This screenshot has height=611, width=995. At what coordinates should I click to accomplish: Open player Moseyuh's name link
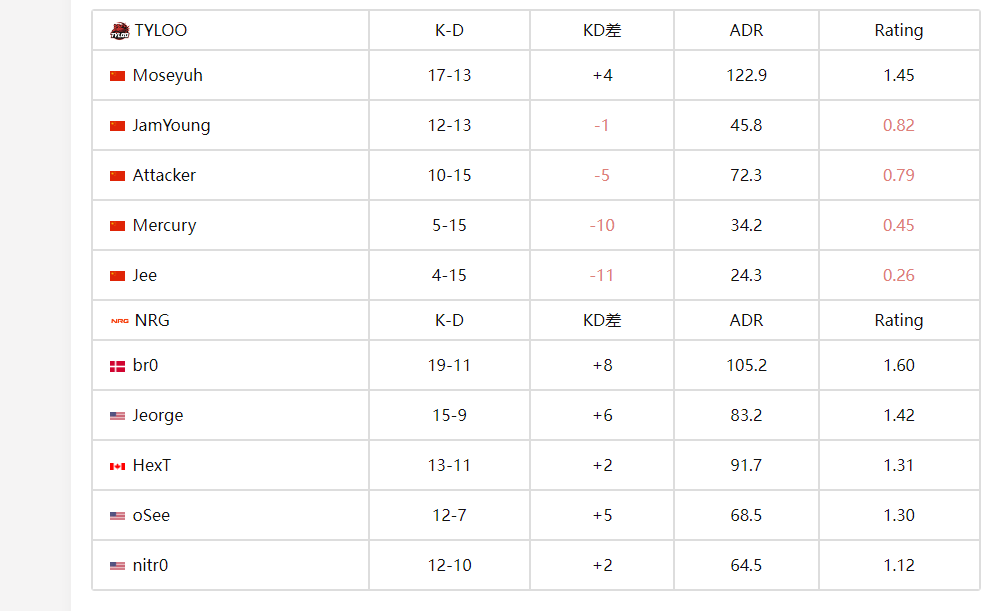click(x=168, y=76)
